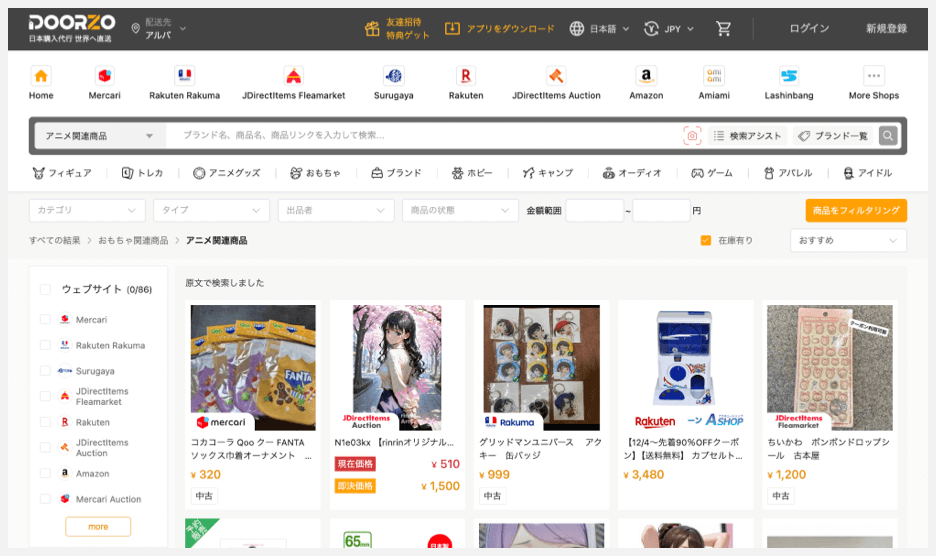This screenshot has height=556, width=936.
Task: Click the ログイン link
Action: click(809, 28)
